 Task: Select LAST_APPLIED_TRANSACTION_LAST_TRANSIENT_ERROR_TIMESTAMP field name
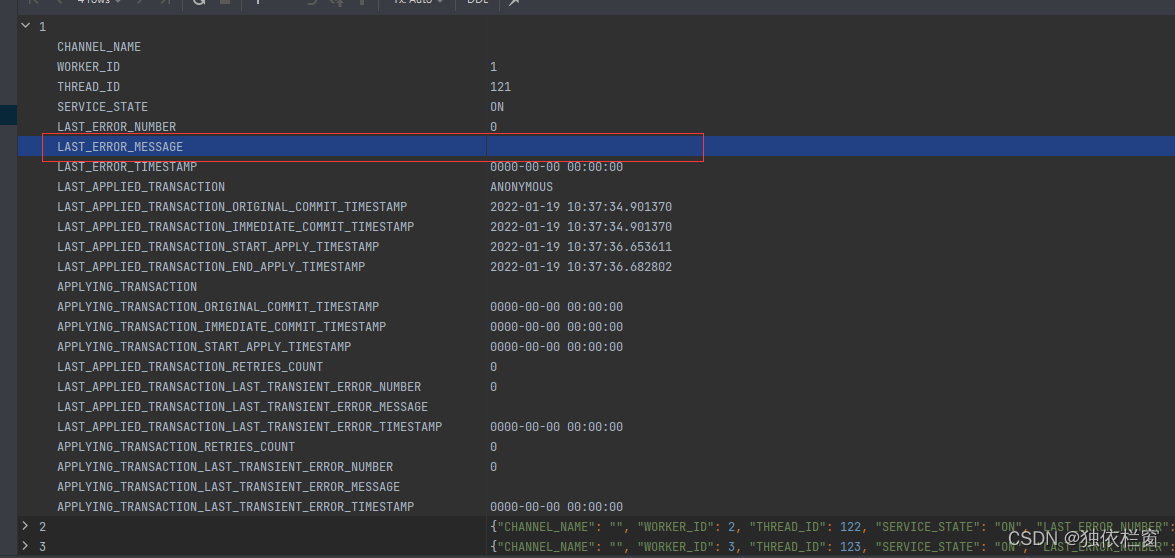point(250,427)
